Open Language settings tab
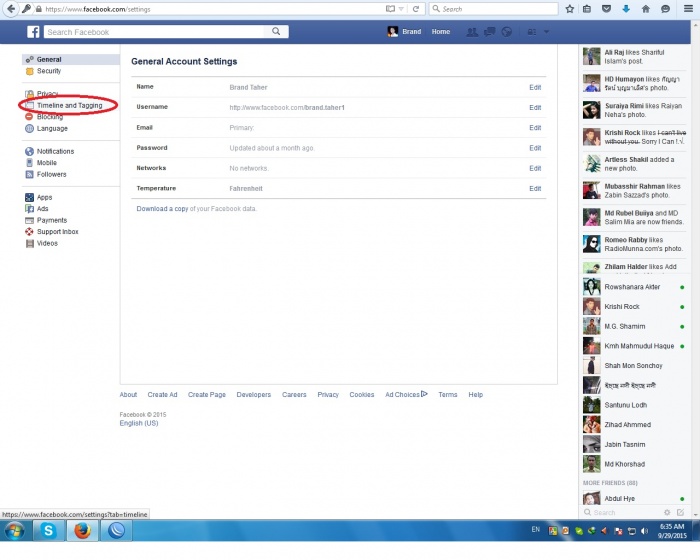Image resolution: width=700 pixels, height=560 pixels. [52, 129]
